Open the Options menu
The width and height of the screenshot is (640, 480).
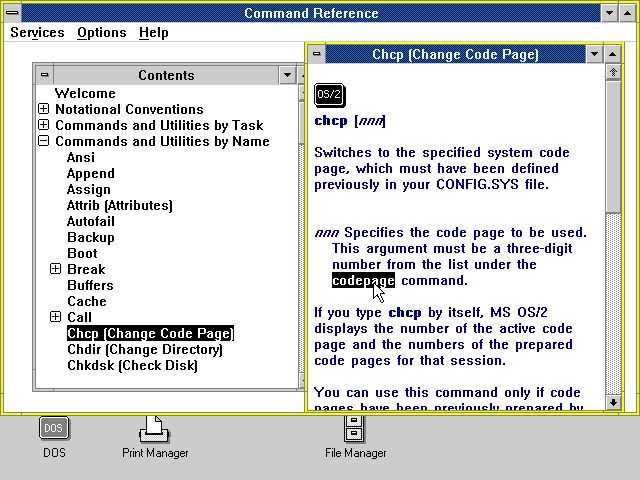pyautogui.click(x=102, y=33)
